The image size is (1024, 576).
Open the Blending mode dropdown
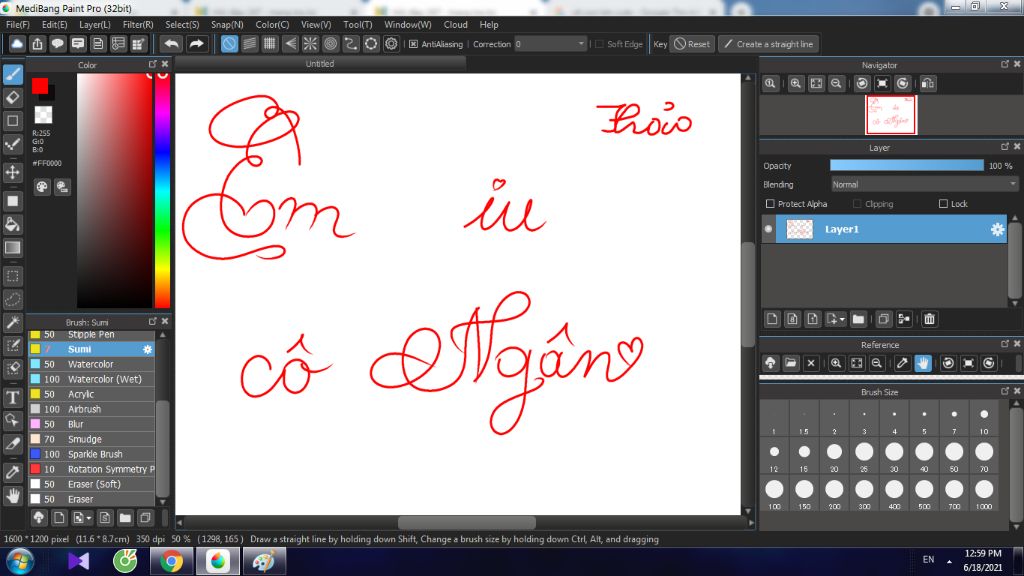coord(923,185)
